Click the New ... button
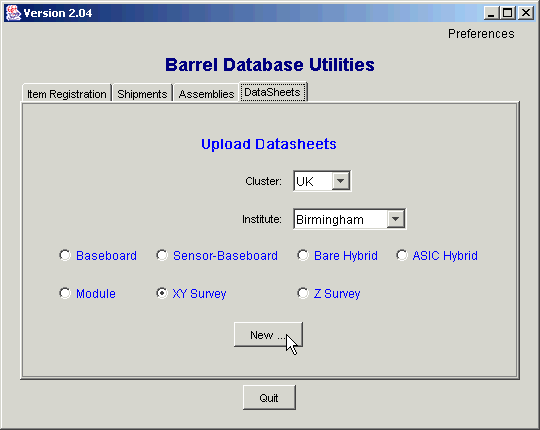Viewport: 540px width, 430px height. [x=268, y=335]
